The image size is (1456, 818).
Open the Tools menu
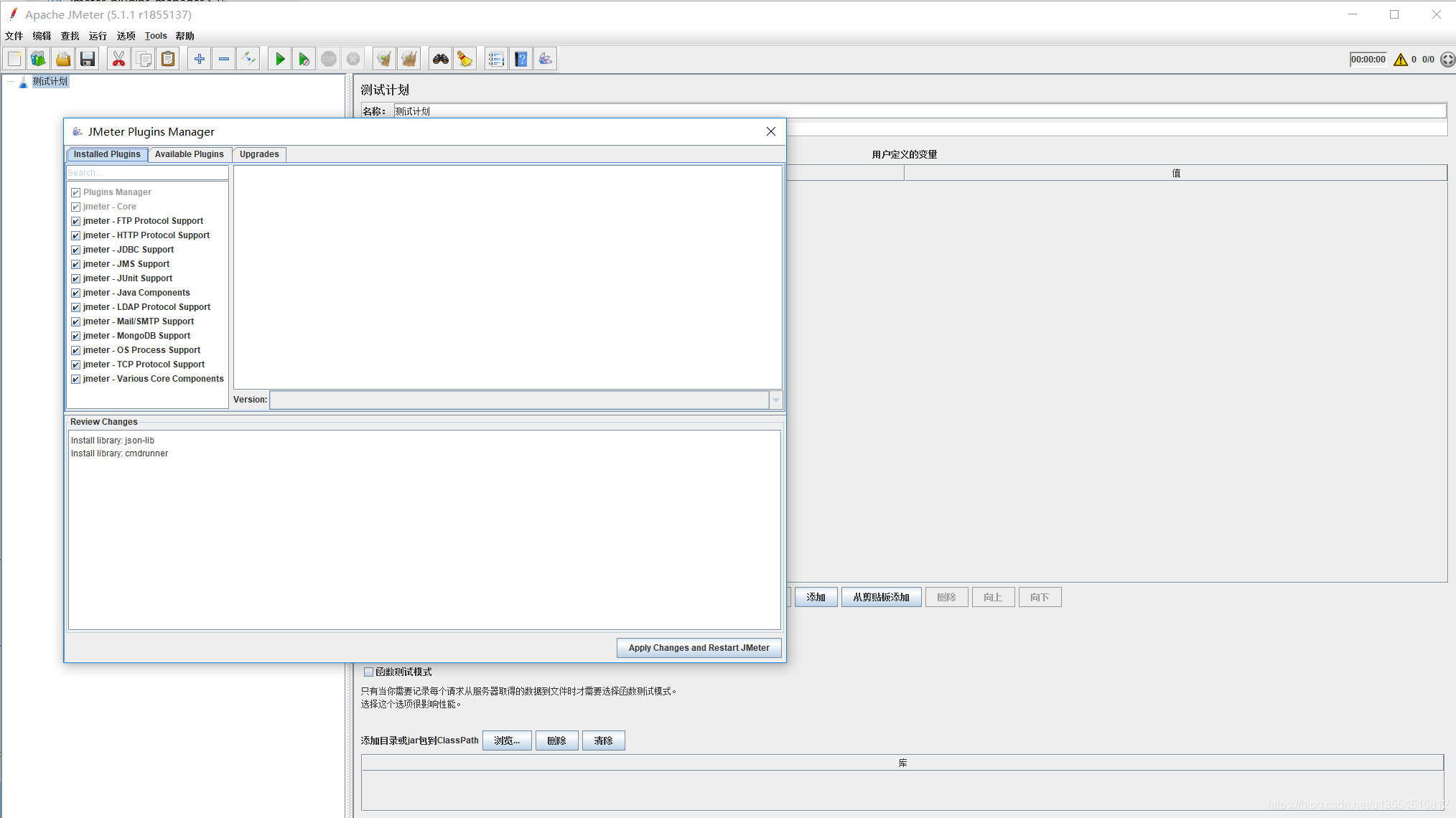156,36
